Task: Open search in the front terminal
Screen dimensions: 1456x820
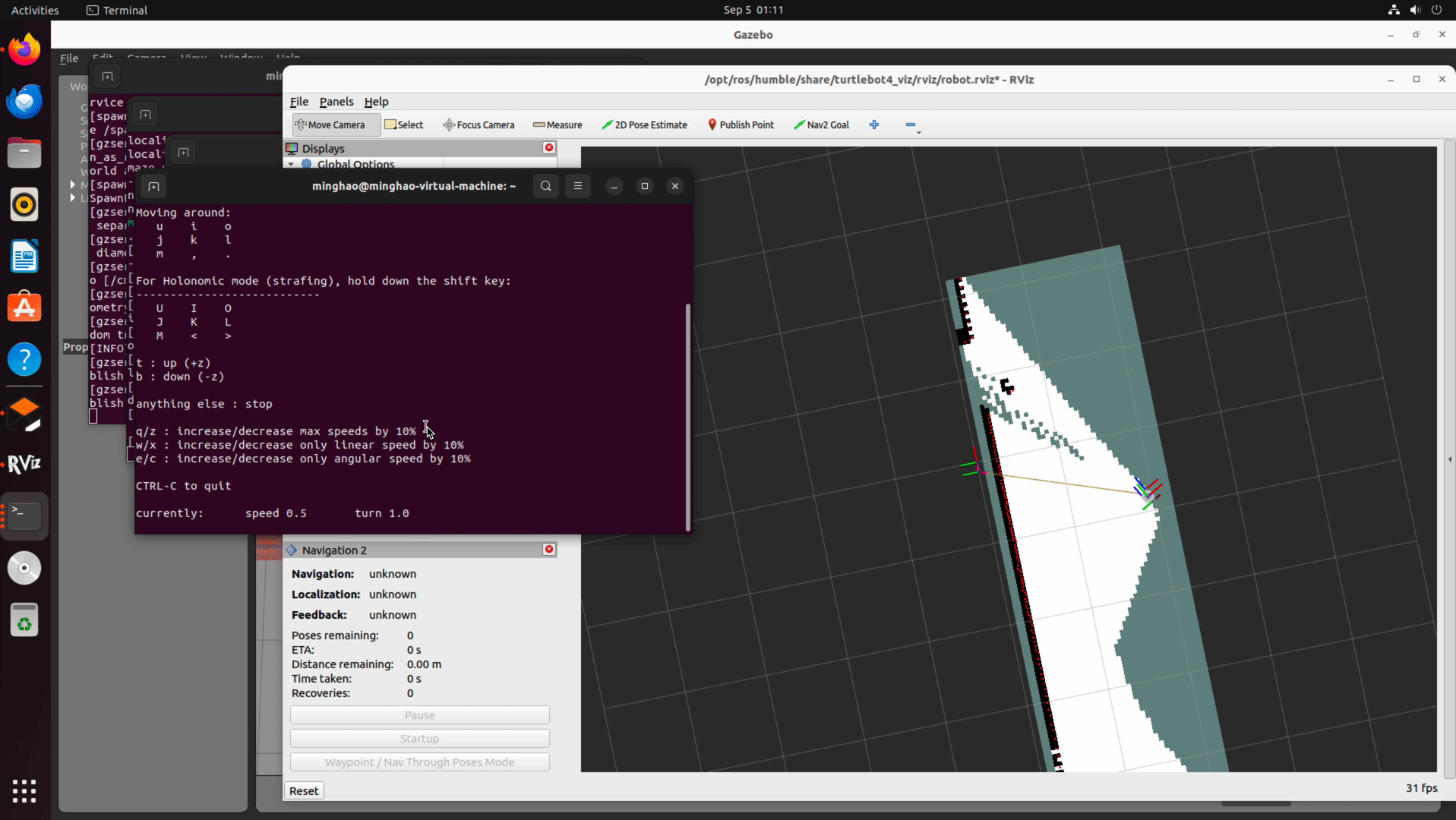Action: coord(546,186)
